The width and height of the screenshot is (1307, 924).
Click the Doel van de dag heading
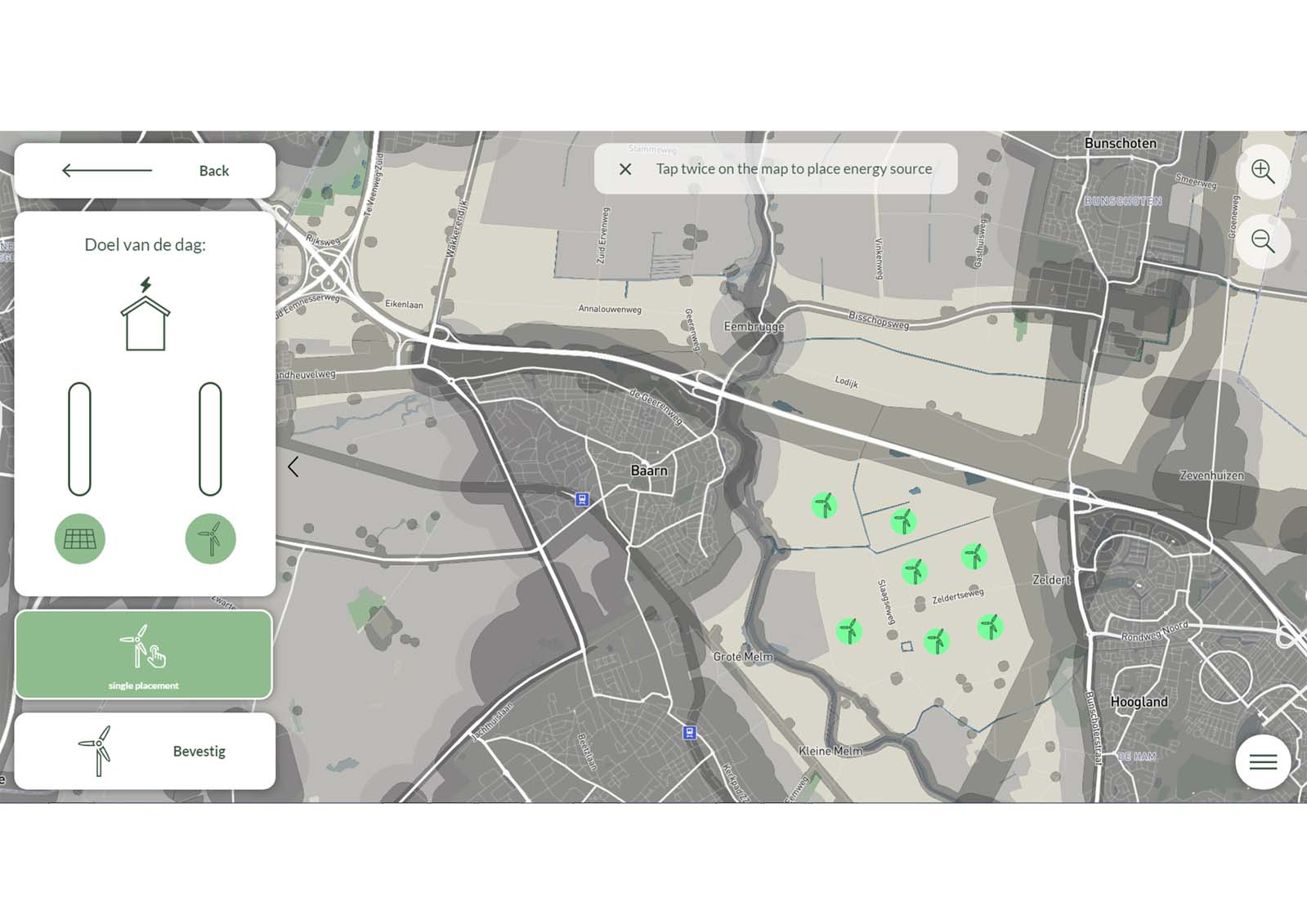coord(145,244)
